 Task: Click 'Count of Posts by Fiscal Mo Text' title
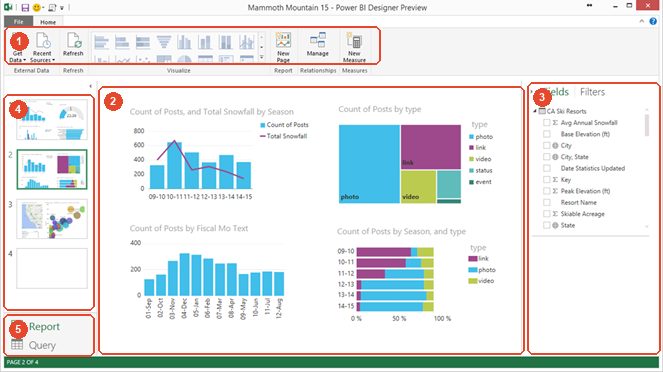tap(189, 228)
